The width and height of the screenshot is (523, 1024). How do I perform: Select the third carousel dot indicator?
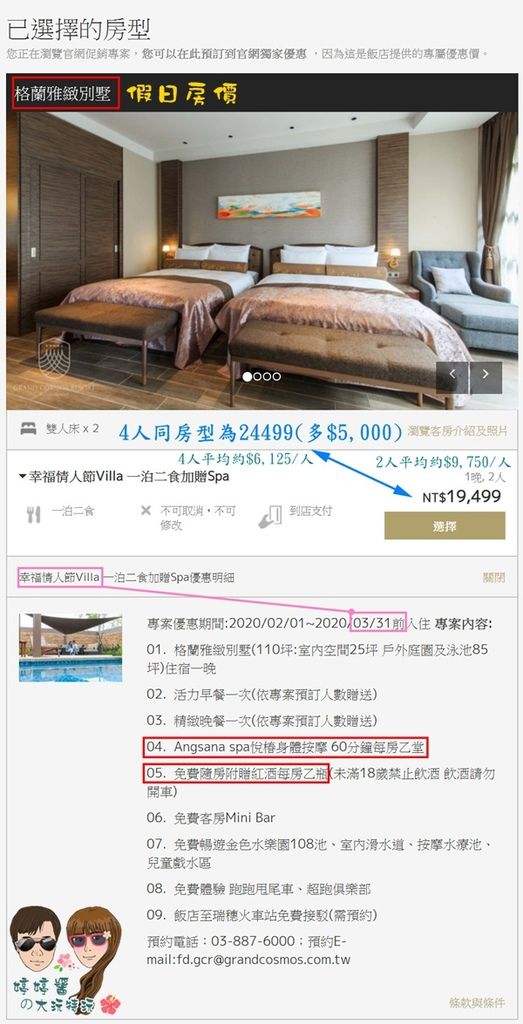(267, 376)
